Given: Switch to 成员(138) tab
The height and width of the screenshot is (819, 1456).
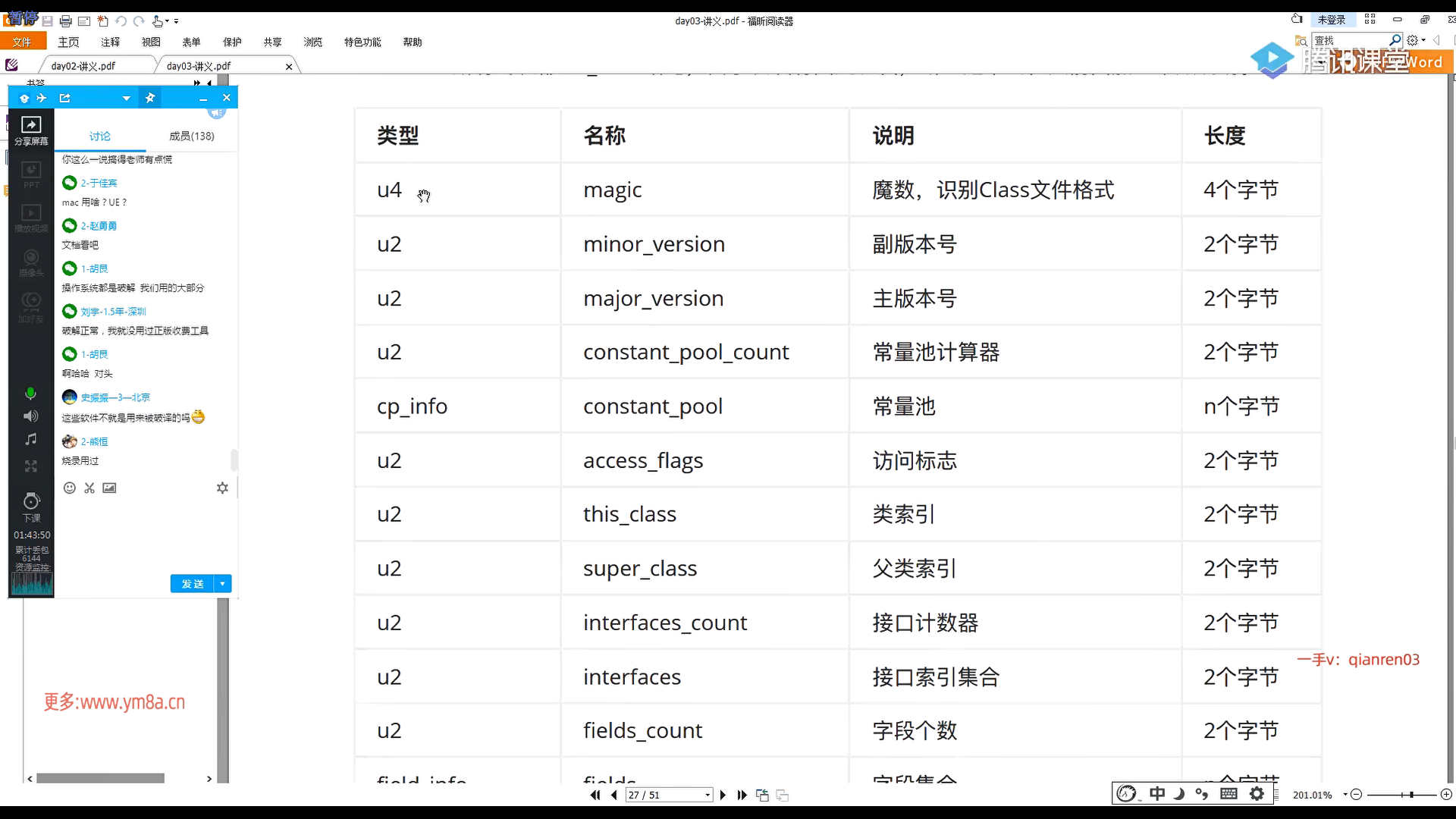Looking at the screenshot, I should [x=191, y=136].
